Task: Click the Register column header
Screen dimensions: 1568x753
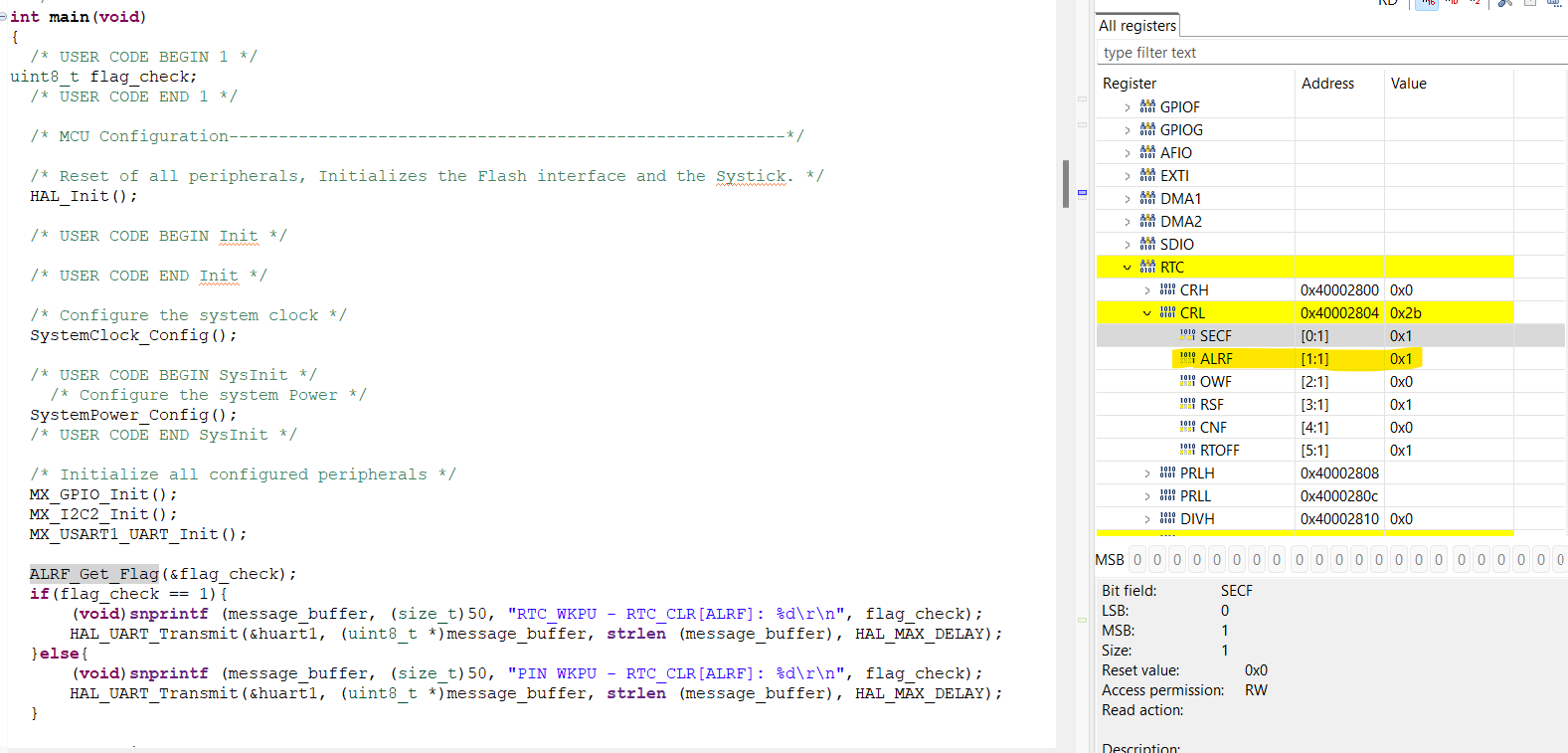Action: (1195, 84)
